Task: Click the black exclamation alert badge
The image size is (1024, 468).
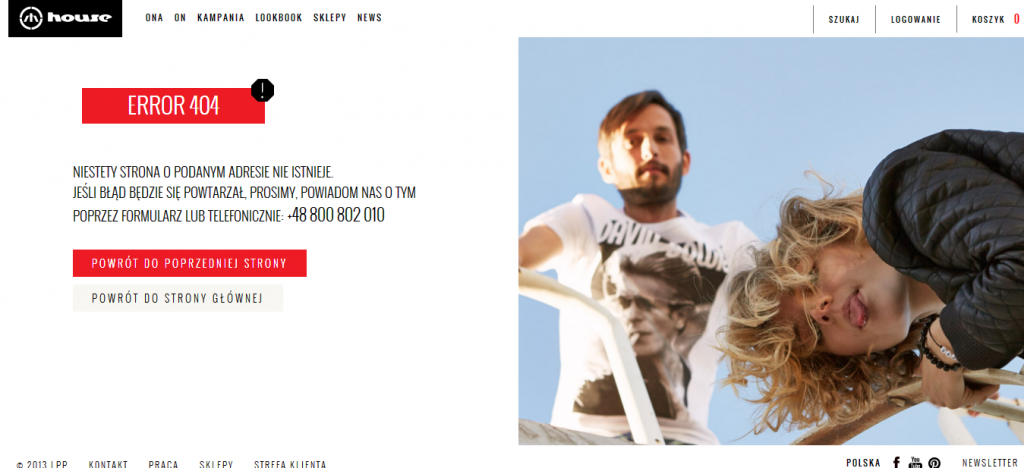Action: (263, 90)
